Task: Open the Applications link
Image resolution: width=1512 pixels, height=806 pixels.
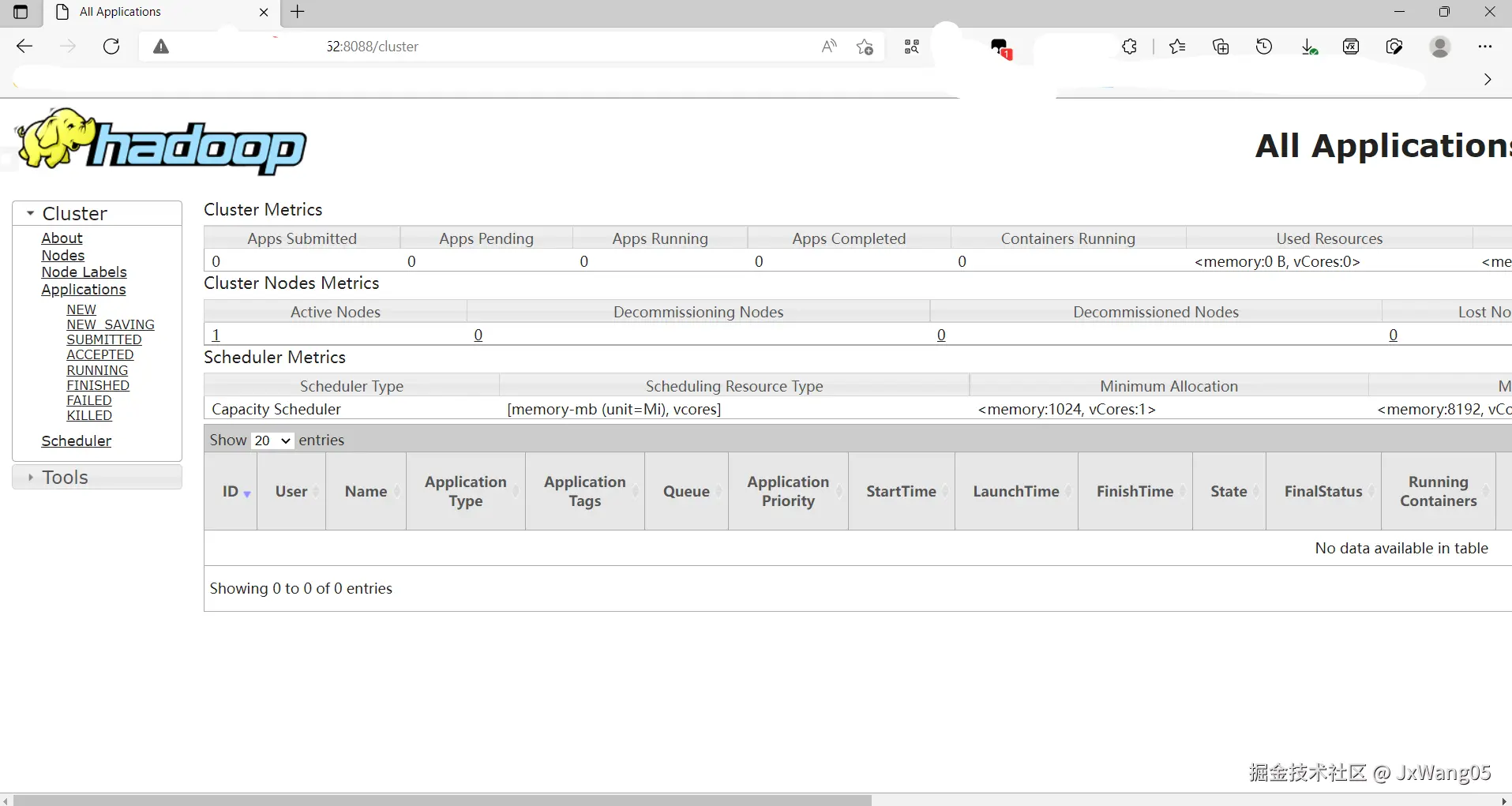Action: coord(84,290)
